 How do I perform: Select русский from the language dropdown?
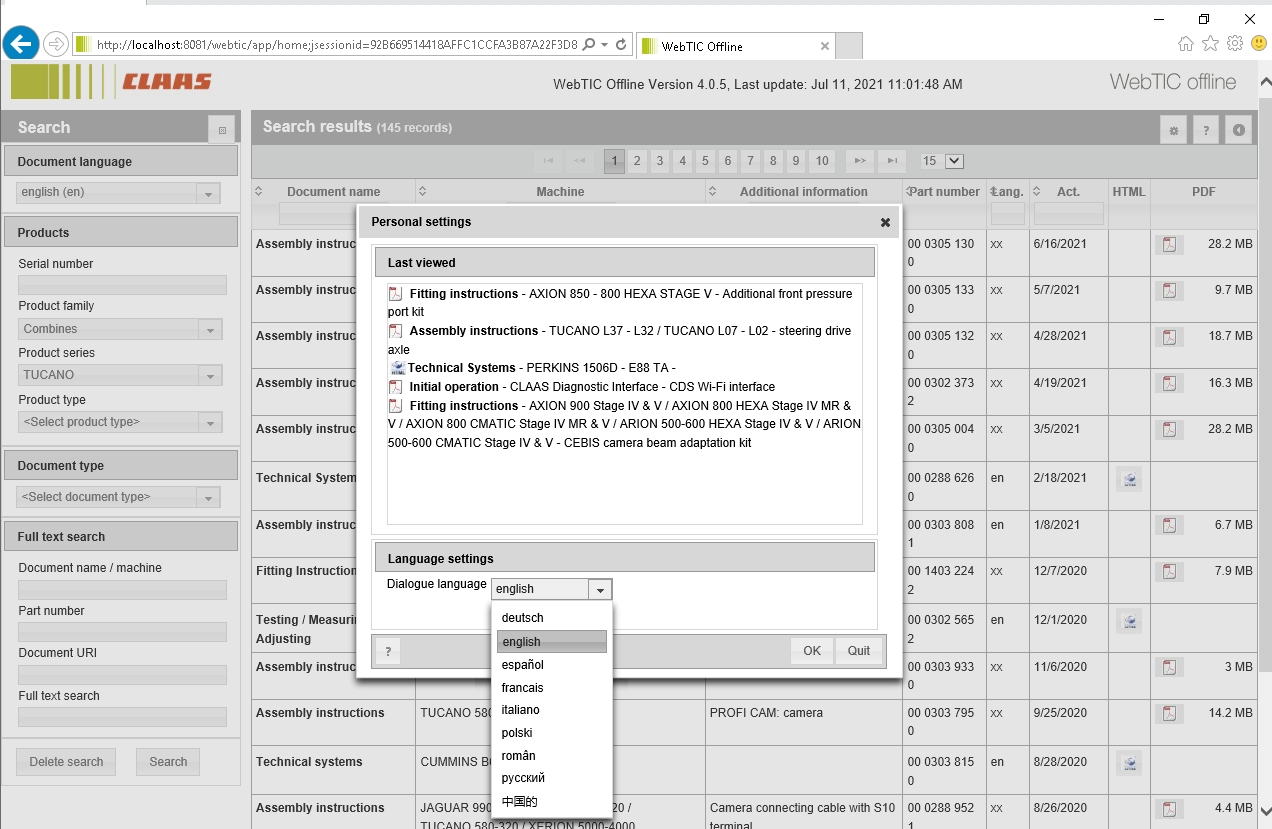point(523,778)
